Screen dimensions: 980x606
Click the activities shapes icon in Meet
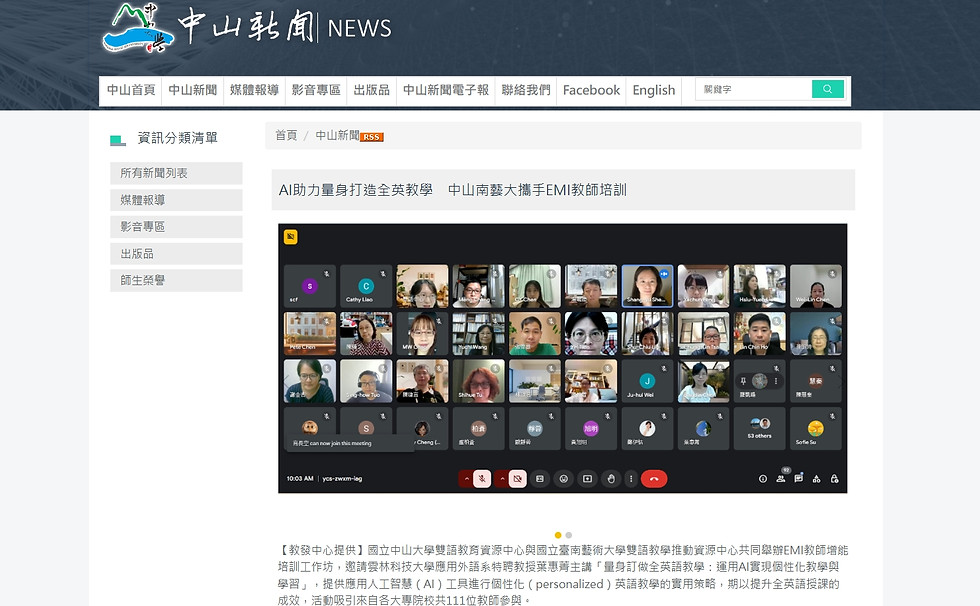pyautogui.click(x=816, y=479)
